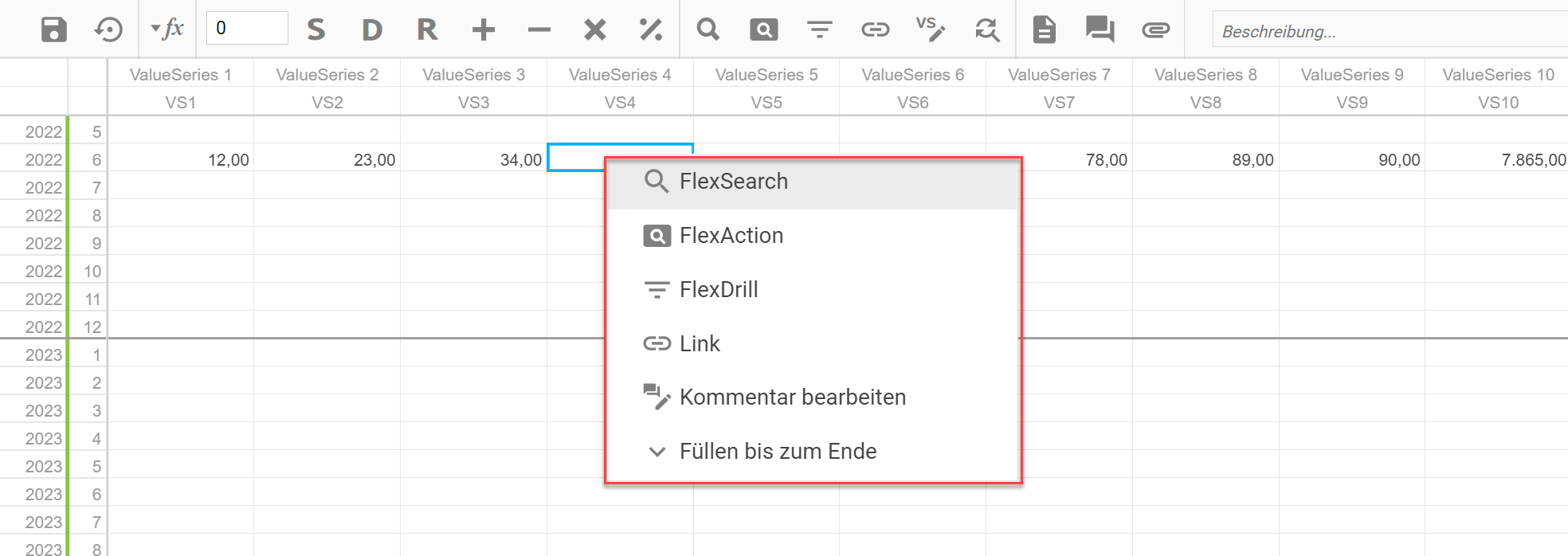The height and width of the screenshot is (556, 1568).
Task: Click the minus button in the toolbar
Action: tap(539, 29)
